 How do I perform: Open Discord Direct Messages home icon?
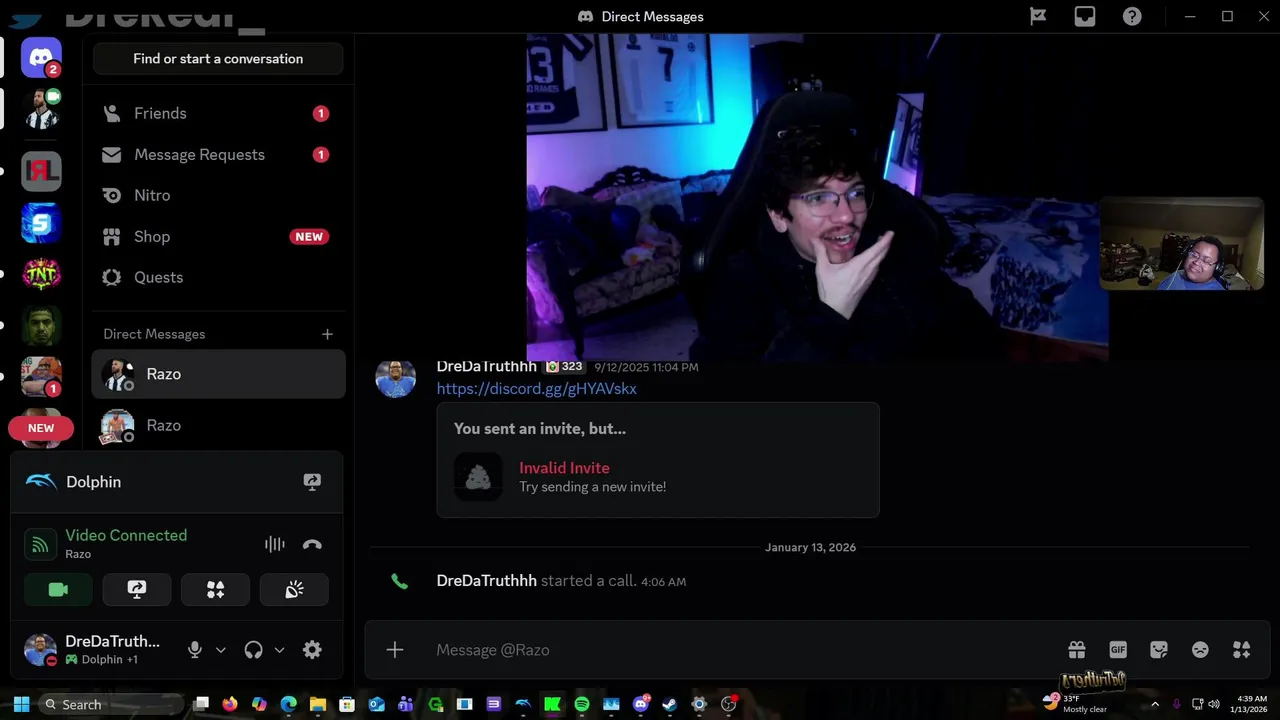pyautogui.click(x=41, y=58)
